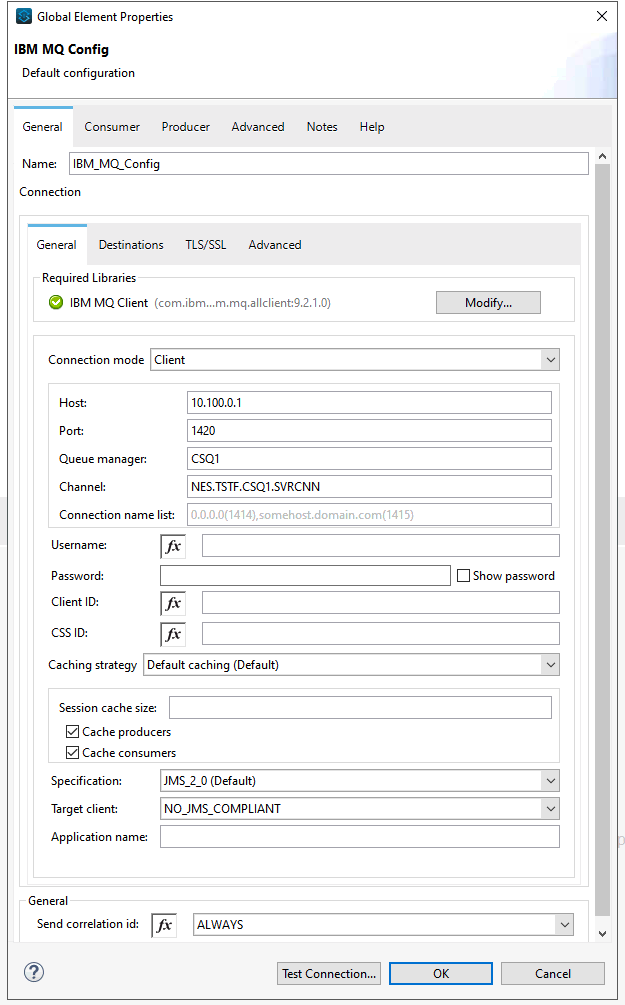The image size is (625, 1005).
Task: Open the Caching strategy dropdown
Action: (x=351, y=665)
